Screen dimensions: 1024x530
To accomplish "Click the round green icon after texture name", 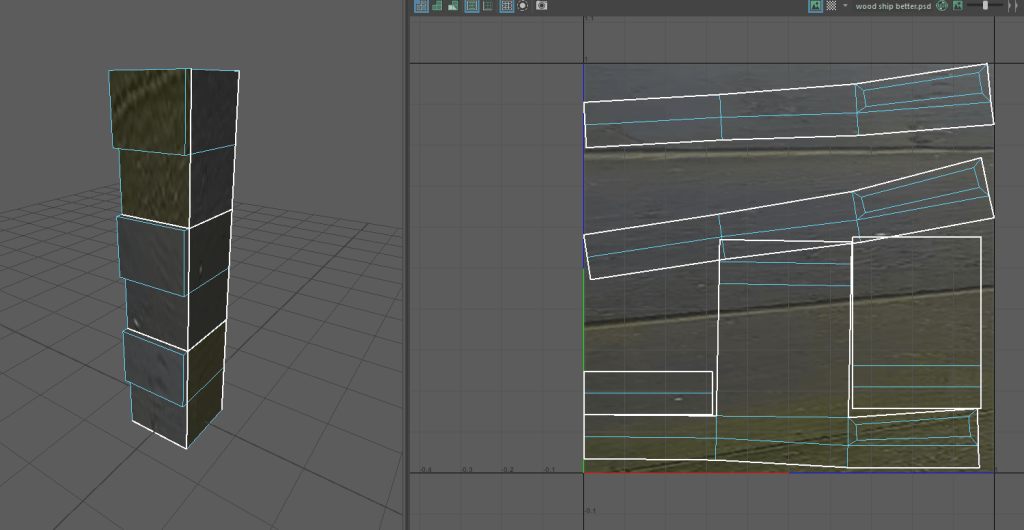I will (x=942, y=5).
